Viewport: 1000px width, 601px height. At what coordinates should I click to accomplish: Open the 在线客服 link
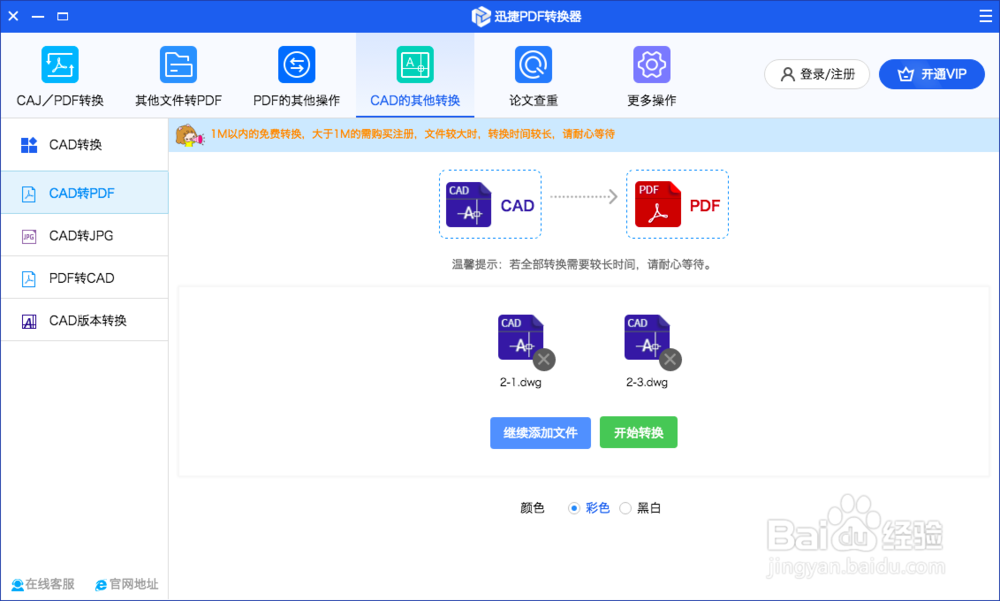click(x=43, y=584)
